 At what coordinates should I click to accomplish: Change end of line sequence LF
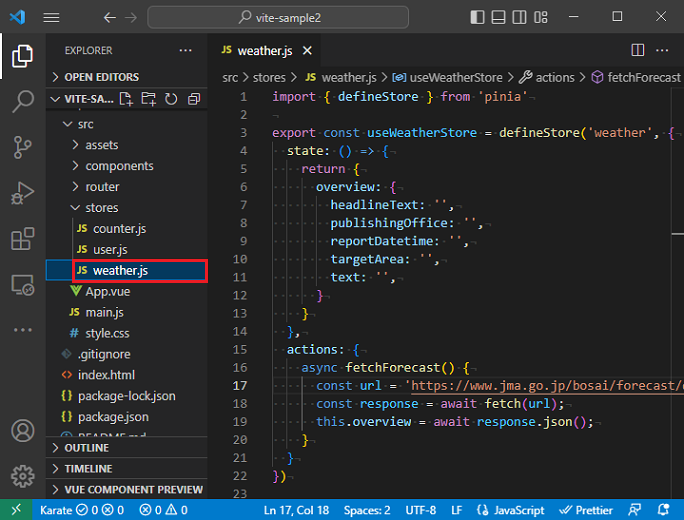(x=457, y=510)
